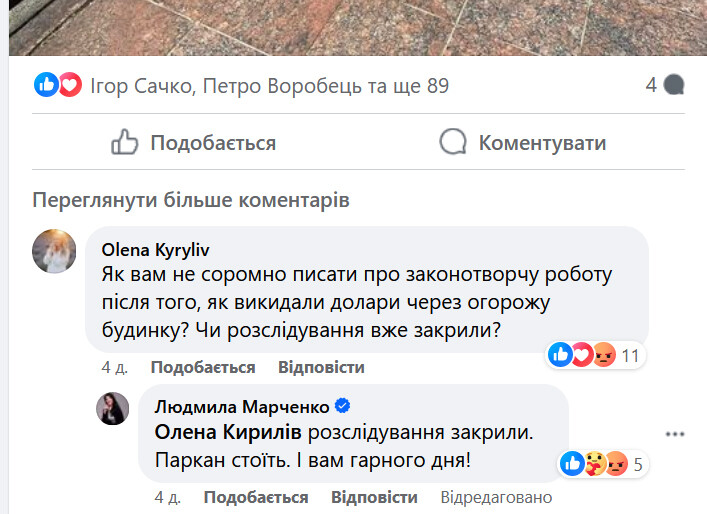This screenshot has width=707, height=514.
Task: Click the verified badge beside Людмила Марченко
Action: coord(343,406)
